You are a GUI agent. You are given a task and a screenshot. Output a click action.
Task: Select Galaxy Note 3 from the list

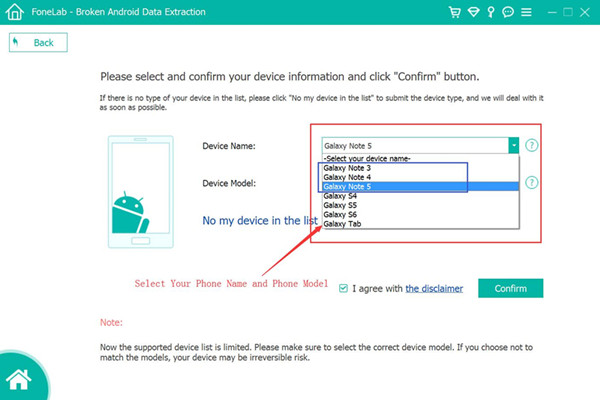420,168
